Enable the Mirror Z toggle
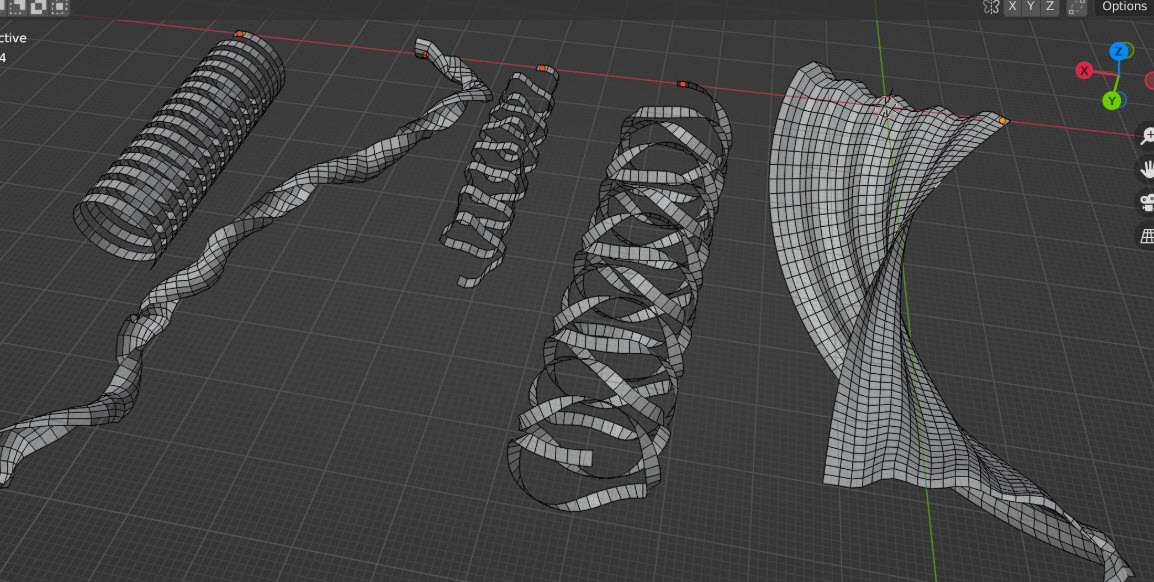Screen dimensions: 1154x582 click(1049, 6)
